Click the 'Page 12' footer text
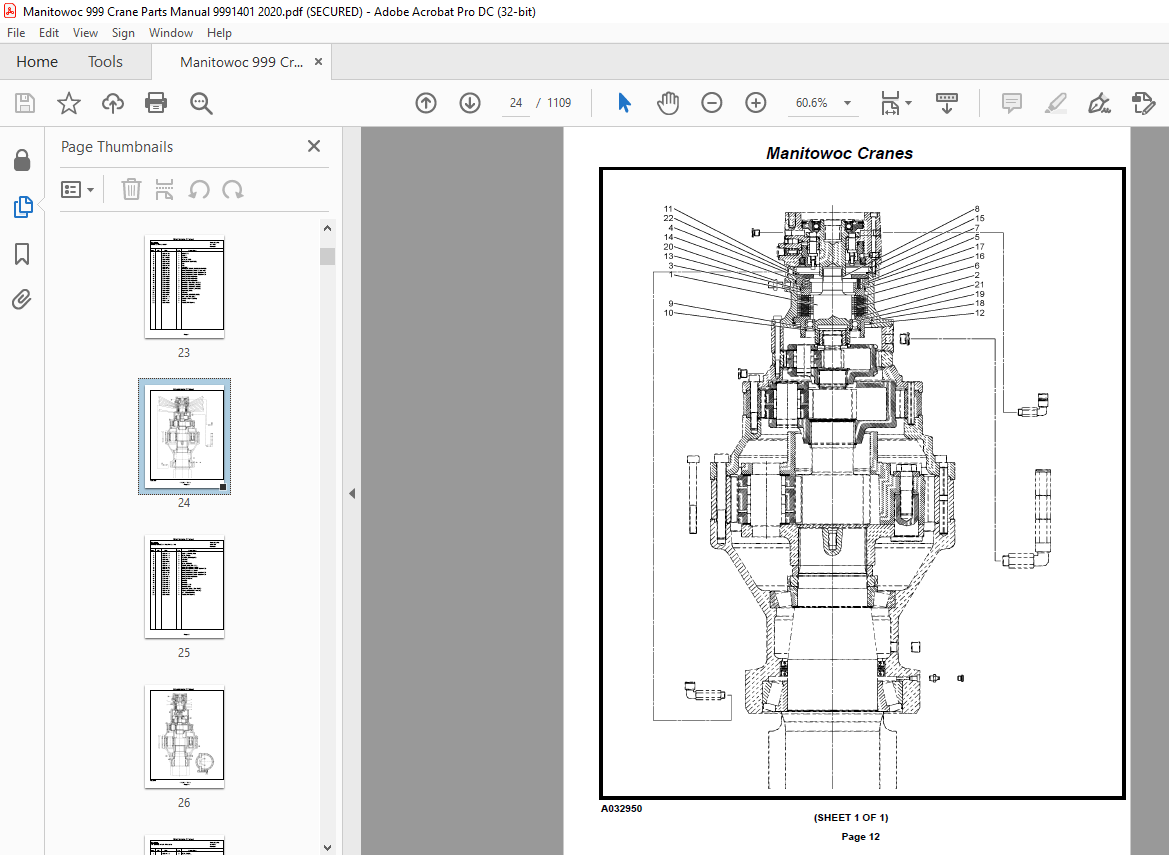This screenshot has height=855, width=1169. coord(860,836)
